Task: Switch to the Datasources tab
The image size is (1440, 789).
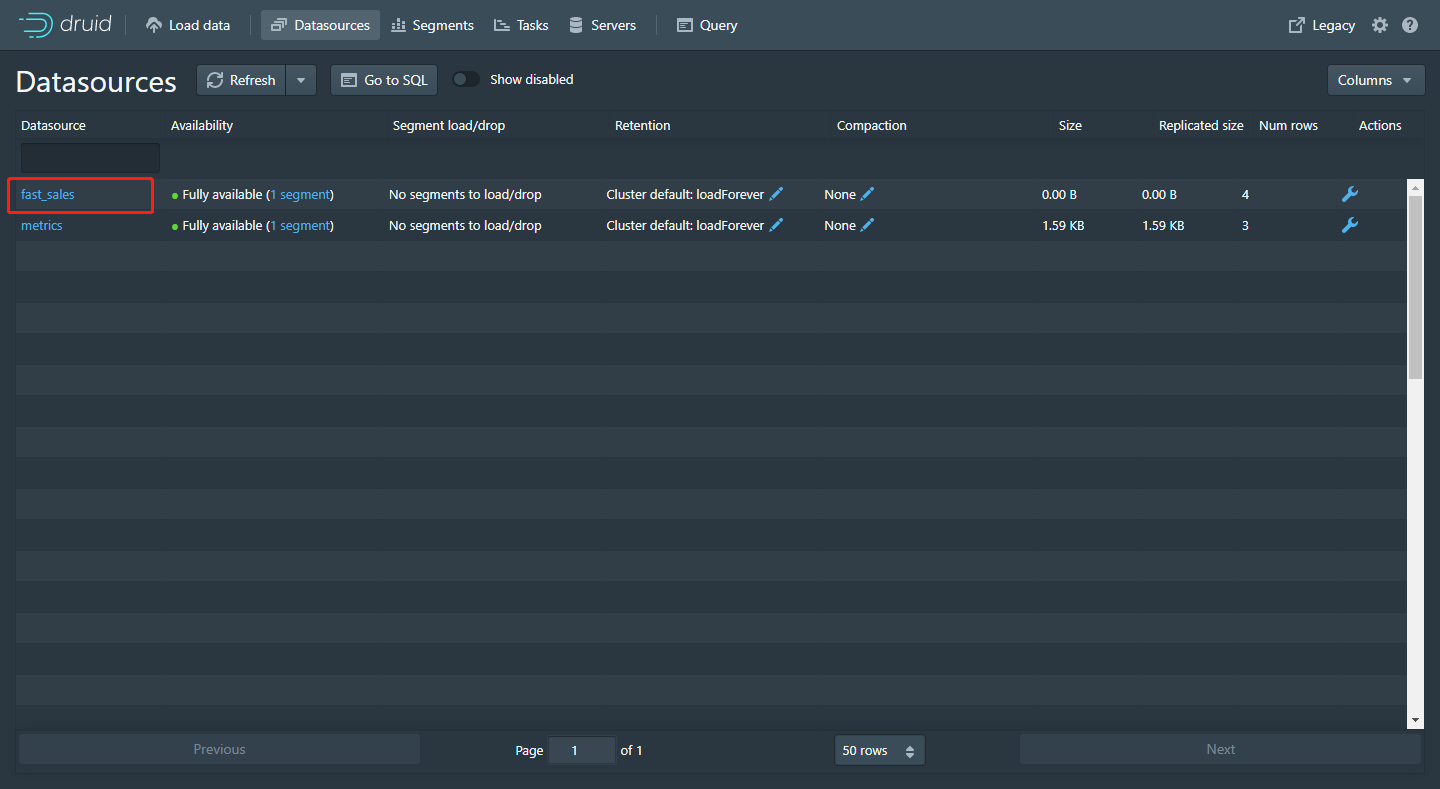Action: 320,25
